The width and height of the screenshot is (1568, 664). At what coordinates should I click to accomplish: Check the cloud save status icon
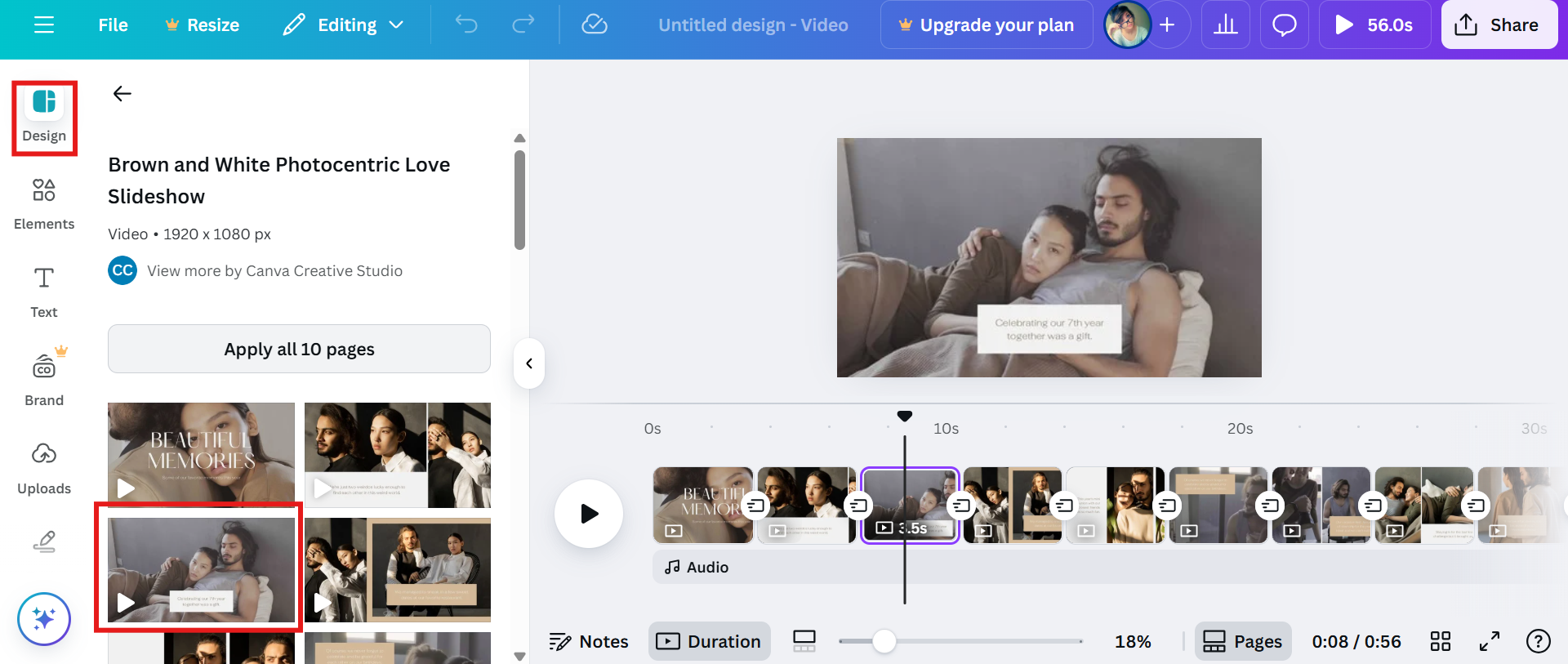point(595,25)
